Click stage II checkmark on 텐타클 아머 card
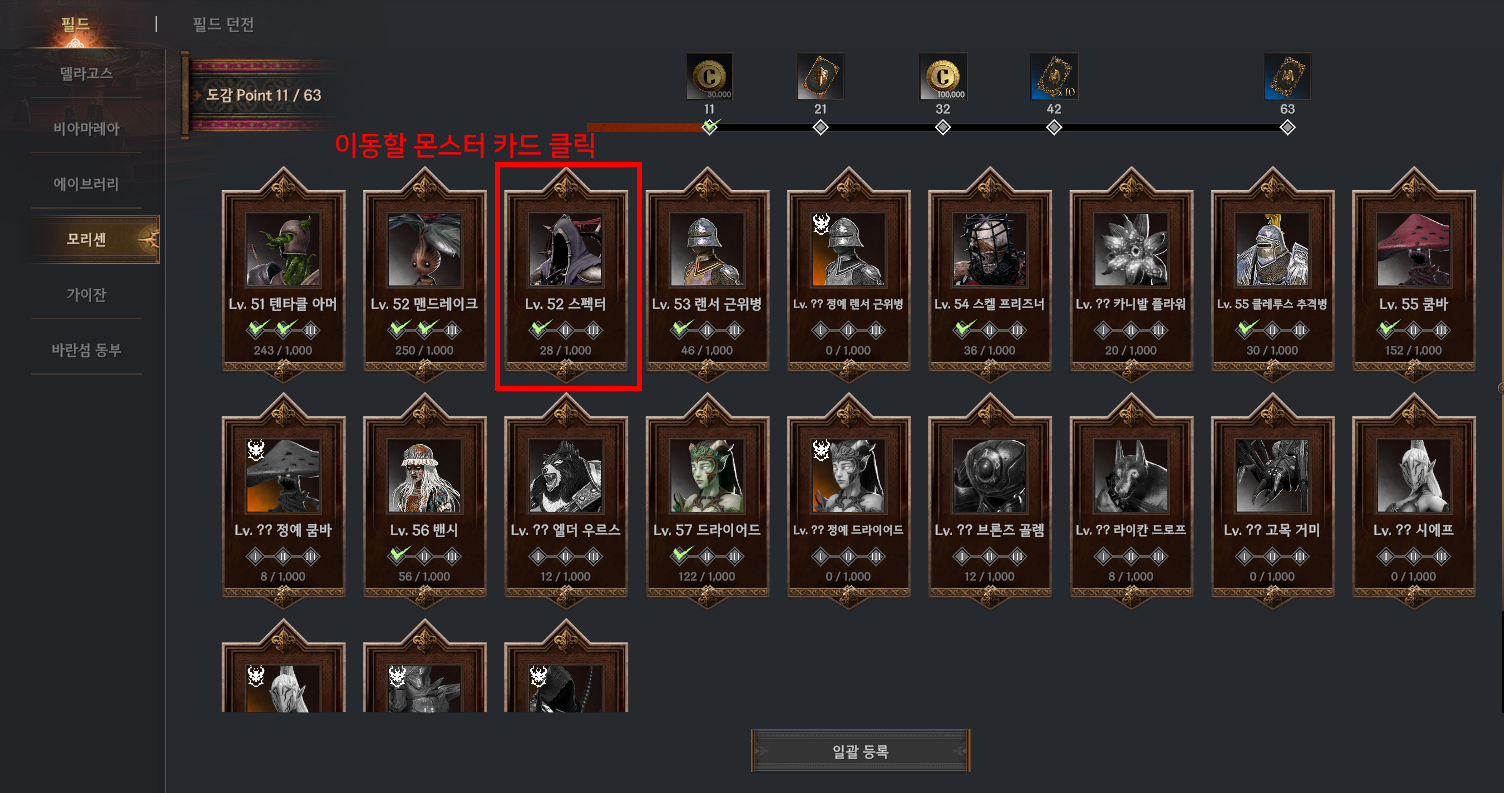 coord(284,329)
